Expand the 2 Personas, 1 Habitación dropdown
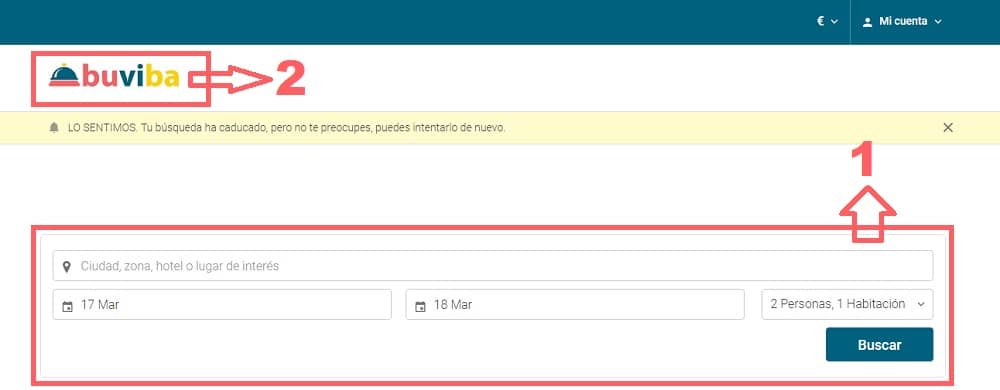1000x390 pixels. [847, 305]
